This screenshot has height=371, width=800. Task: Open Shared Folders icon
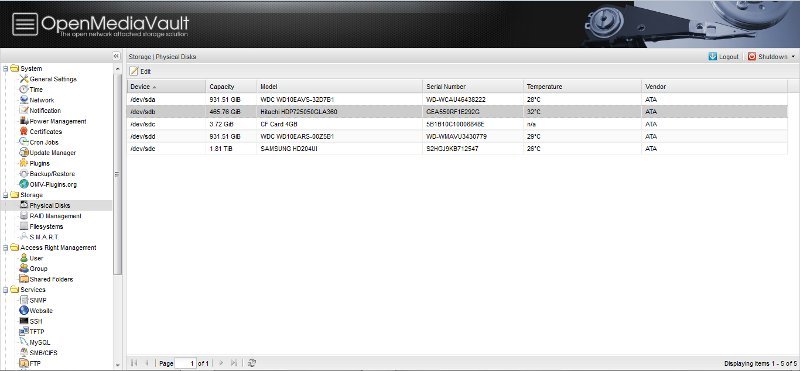(23, 279)
